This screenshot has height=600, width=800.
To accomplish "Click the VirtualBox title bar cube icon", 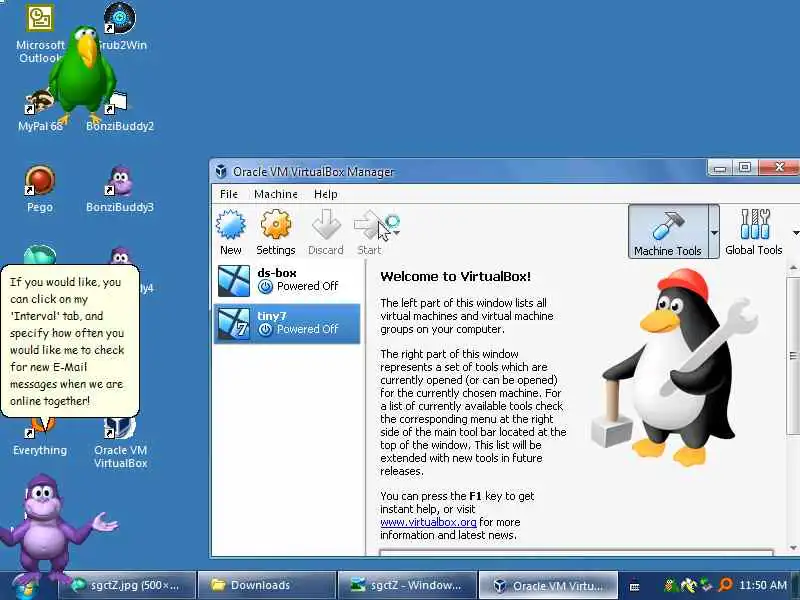I will 221,171.
